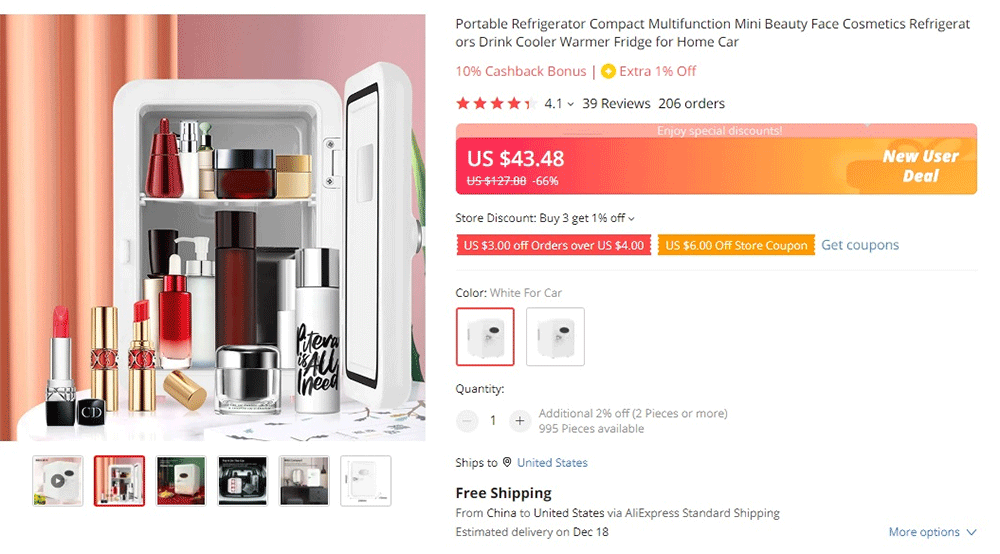The height and width of the screenshot is (554, 1000).
Task: Open the 39 Reviews link
Action: click(x=616, y=103)
